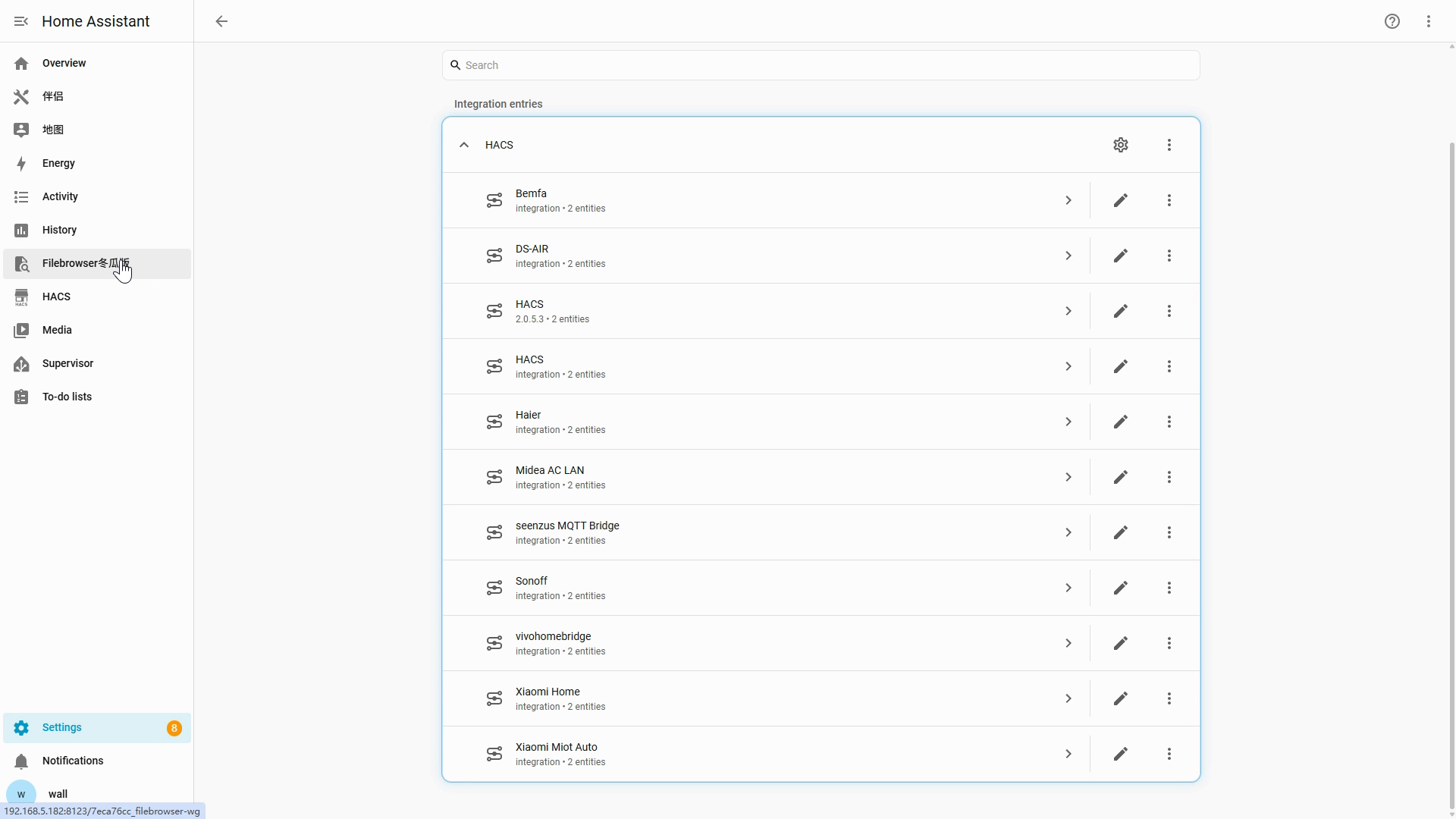This screenshot has height=819, width=1456.
Task: Edit the vivohomebridge entry
Action: point(1121,643)
